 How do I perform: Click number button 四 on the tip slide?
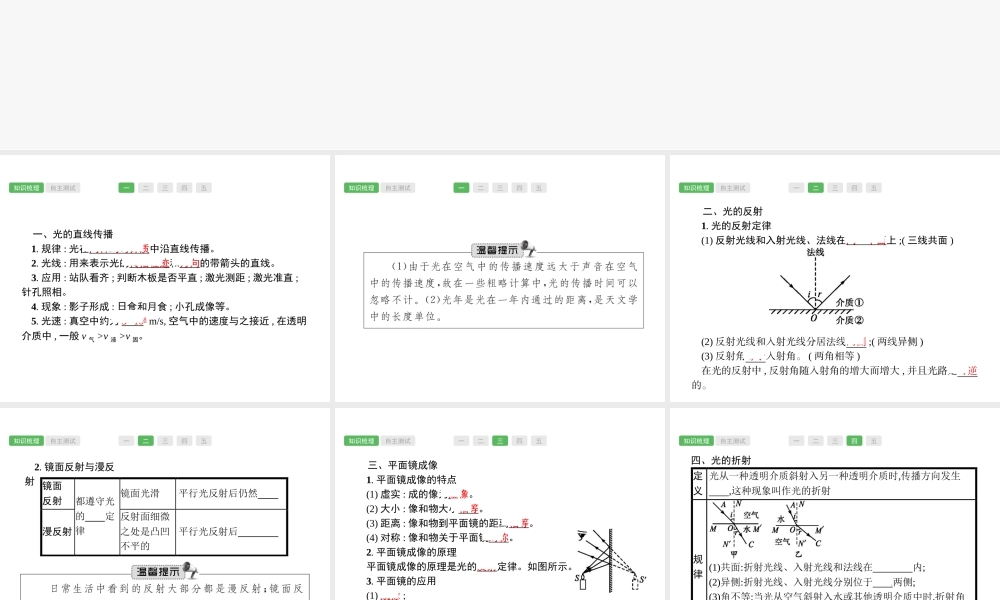[x=519, y=187]
